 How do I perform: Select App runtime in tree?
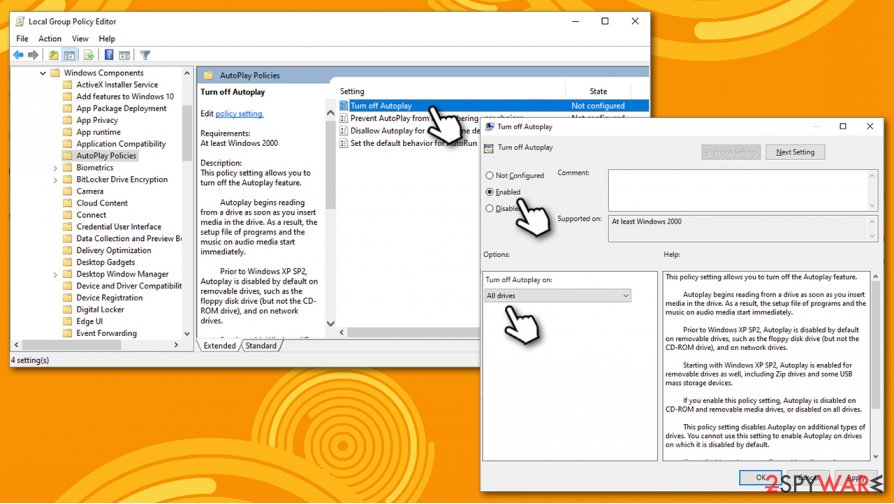point(98,132)
